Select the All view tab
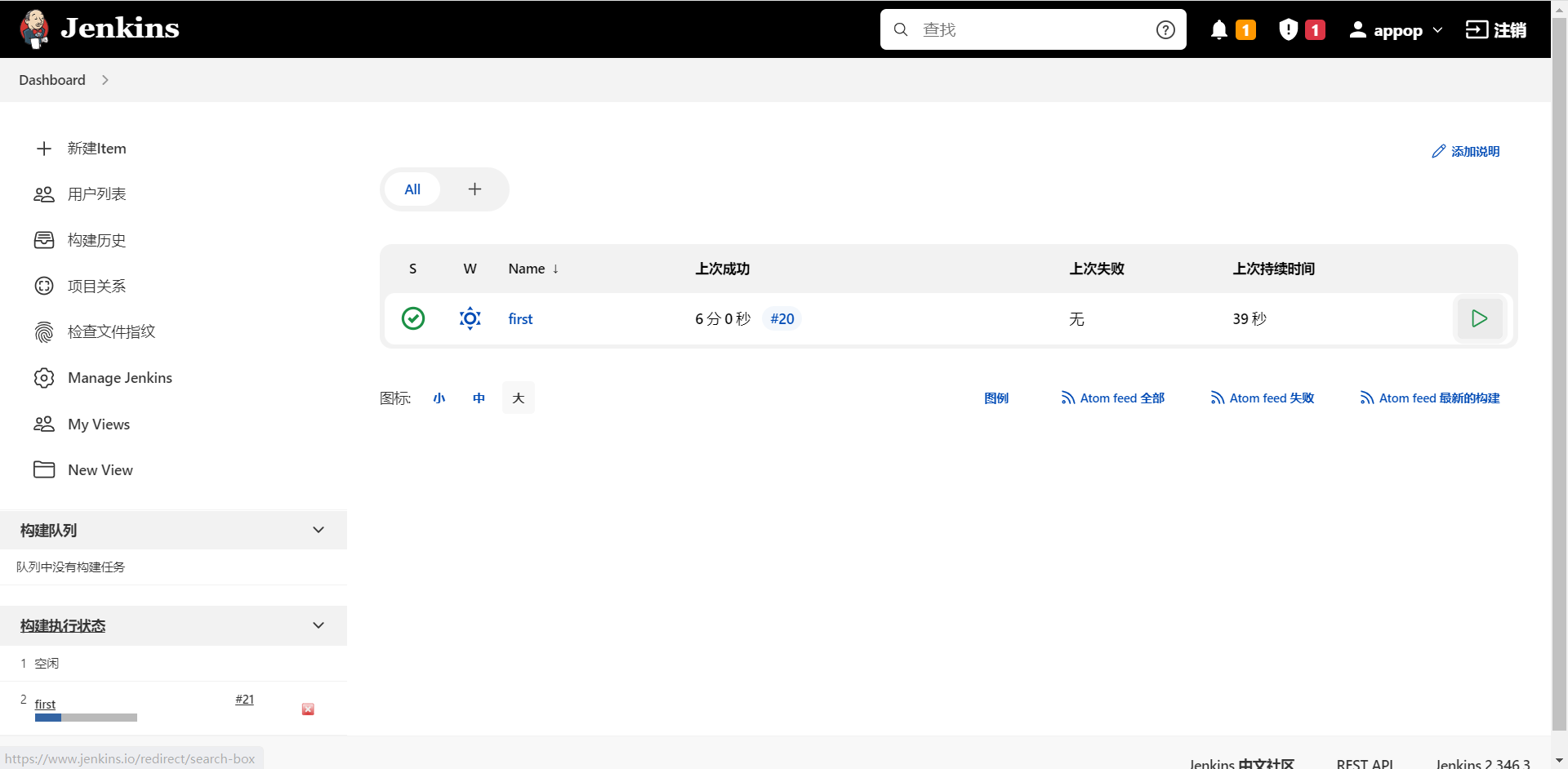1568x769 pixels. coord(412,189)
